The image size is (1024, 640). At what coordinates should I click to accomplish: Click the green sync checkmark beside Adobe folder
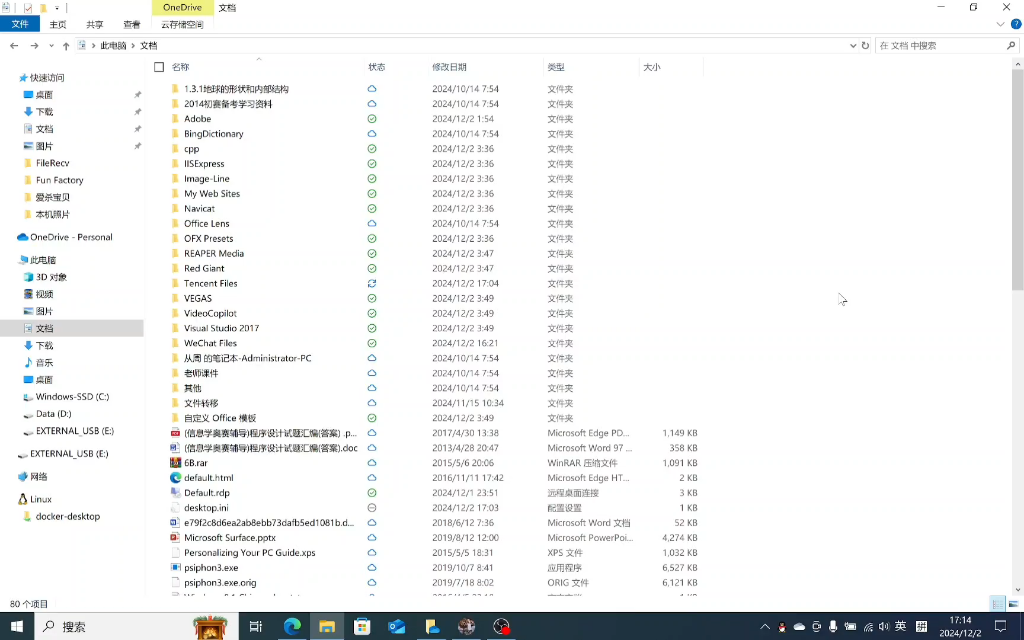(371, 118)
